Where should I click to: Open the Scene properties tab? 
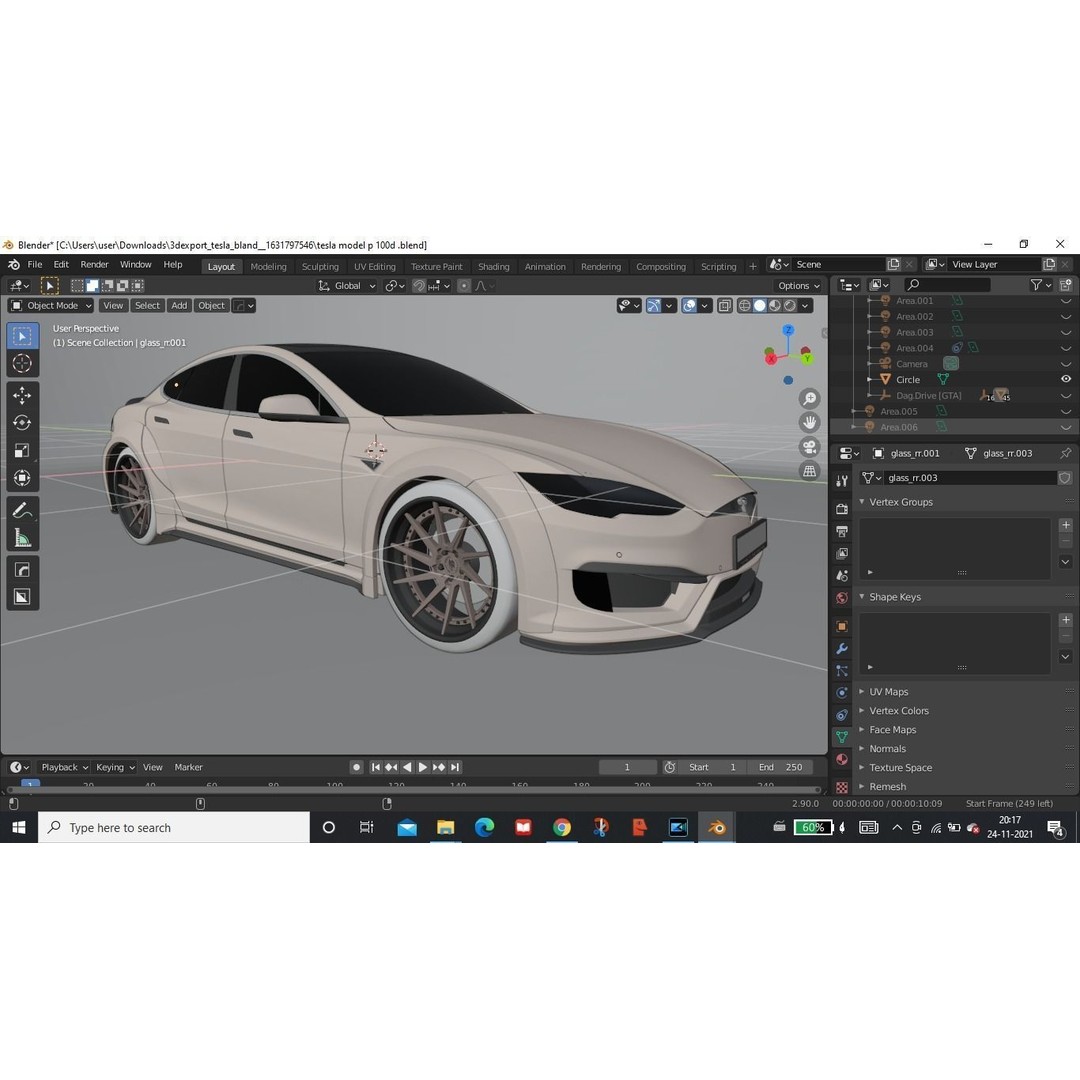[842, 575]
